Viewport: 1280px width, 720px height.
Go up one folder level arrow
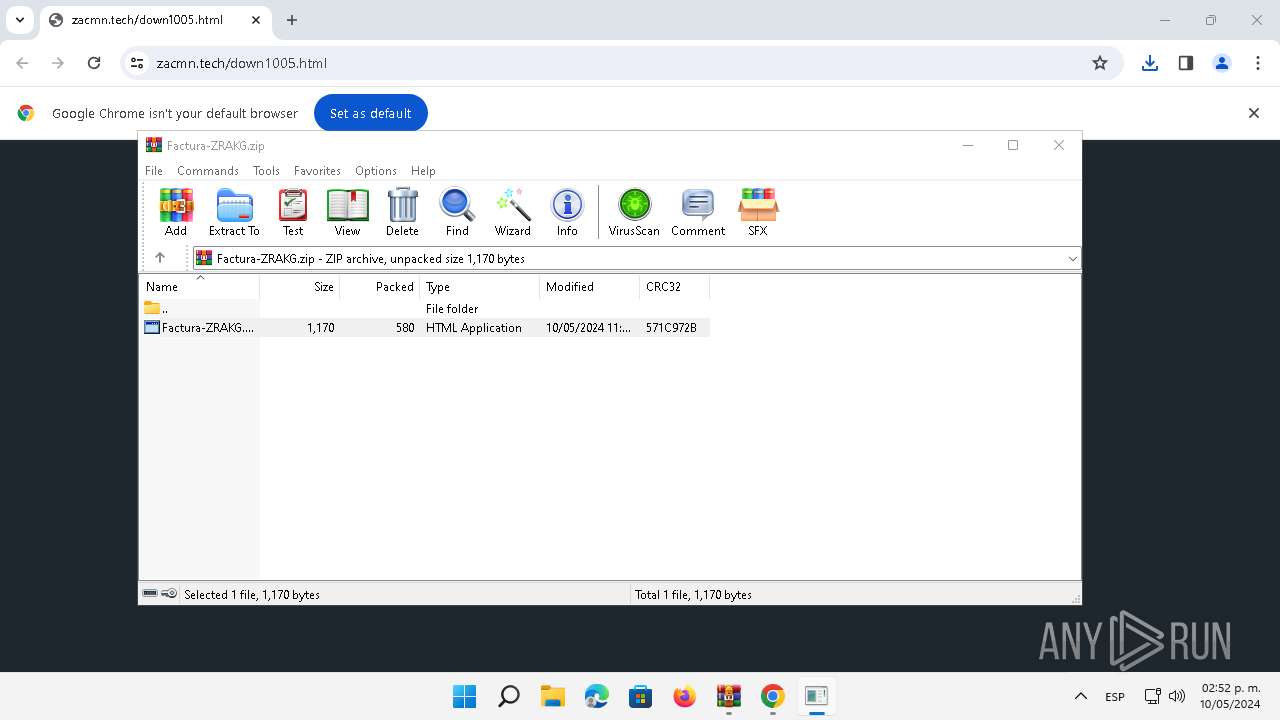(160, 258)
